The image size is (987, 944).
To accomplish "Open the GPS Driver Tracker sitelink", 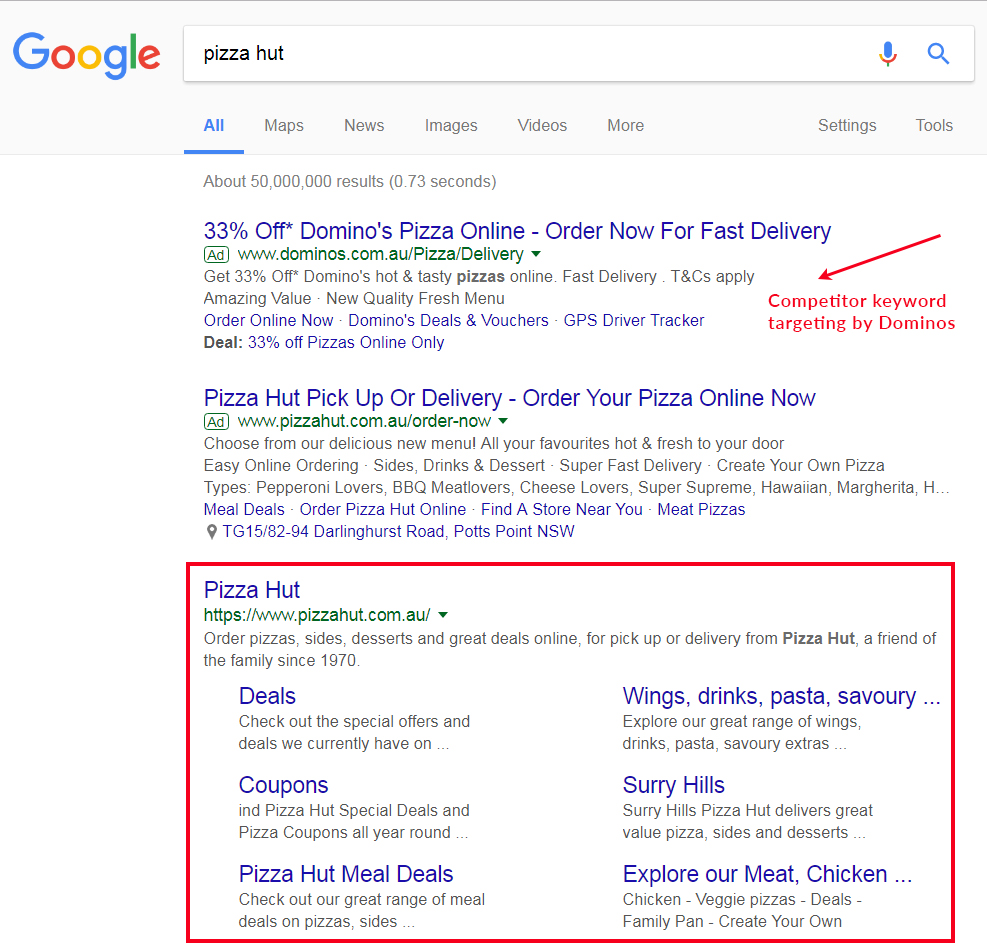I will [634, 320].
